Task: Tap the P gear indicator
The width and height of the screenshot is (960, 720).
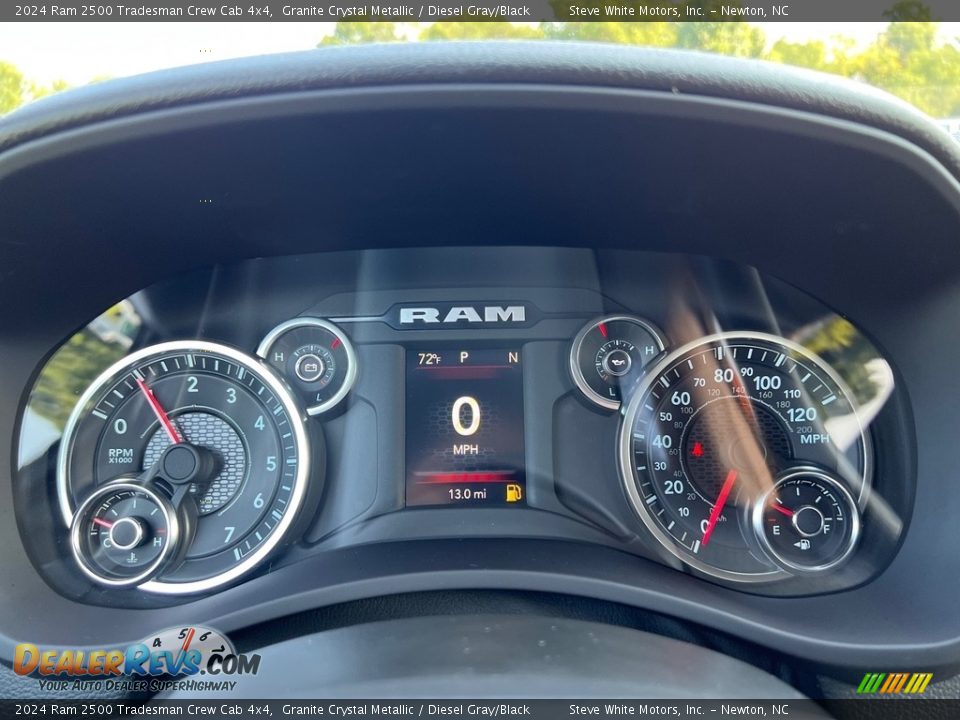Action: click(x=464, y=357)
